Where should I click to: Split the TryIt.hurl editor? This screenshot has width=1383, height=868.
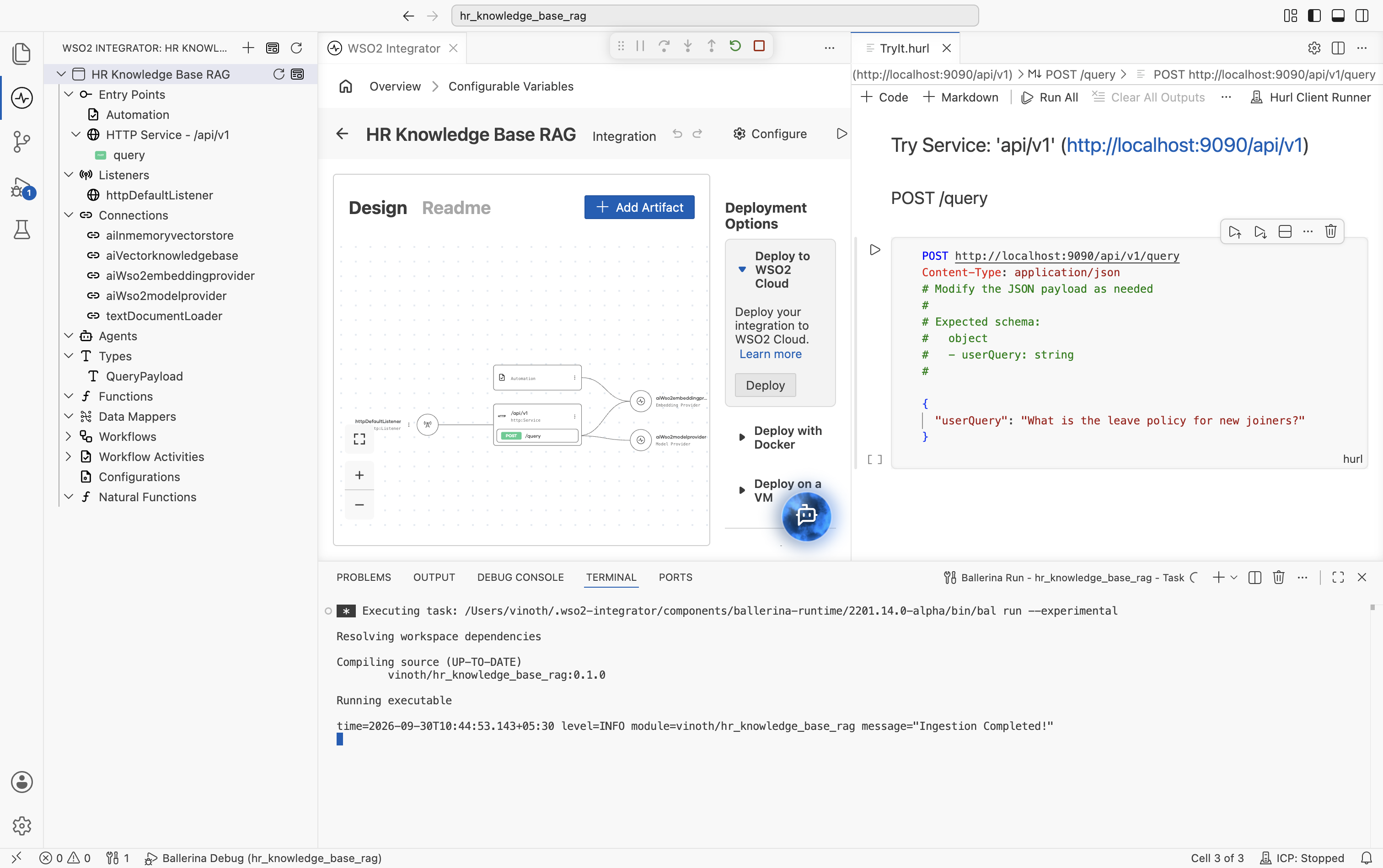point(1338,48)
